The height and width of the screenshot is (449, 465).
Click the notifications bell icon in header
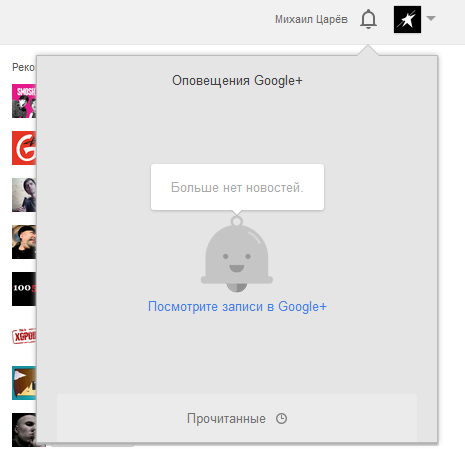368,19
